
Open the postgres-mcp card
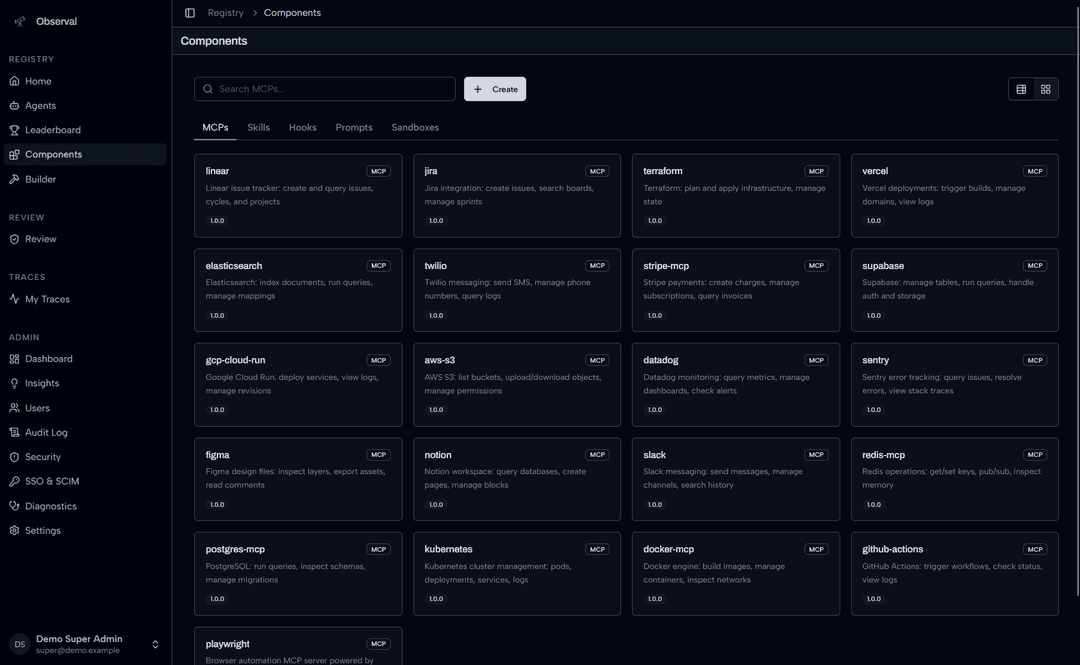point(298,573)
